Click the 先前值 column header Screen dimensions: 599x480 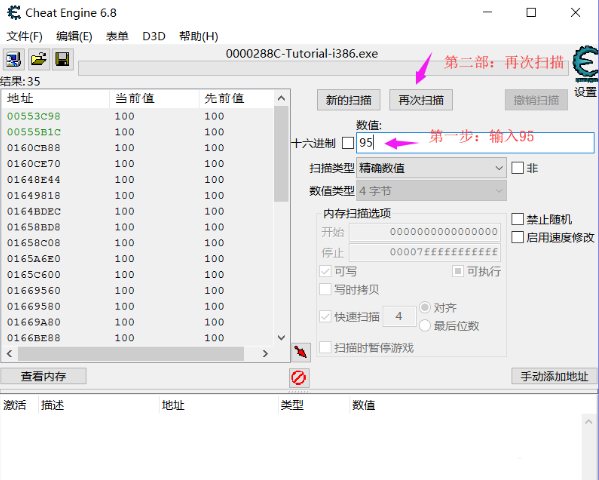coord(236,99)
